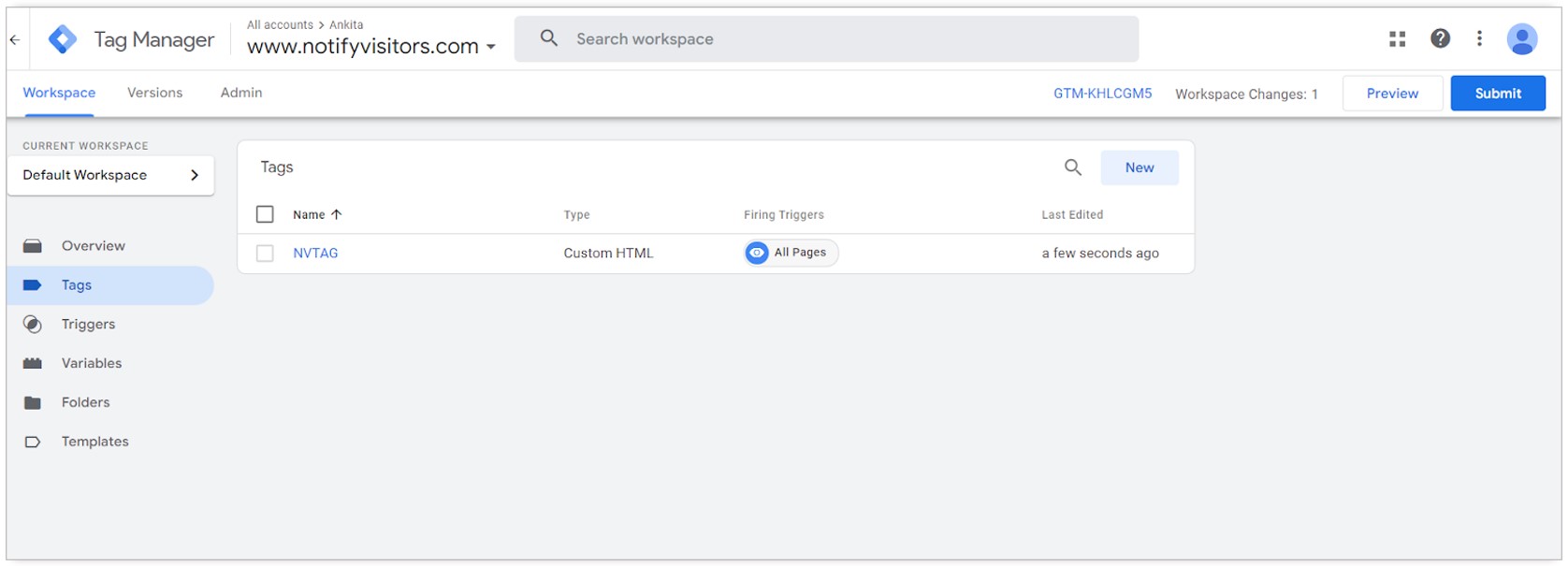Viewport: 1568px width, 566px height.
Task: Click the Firing Triggers column header
Action: [784, 215]
